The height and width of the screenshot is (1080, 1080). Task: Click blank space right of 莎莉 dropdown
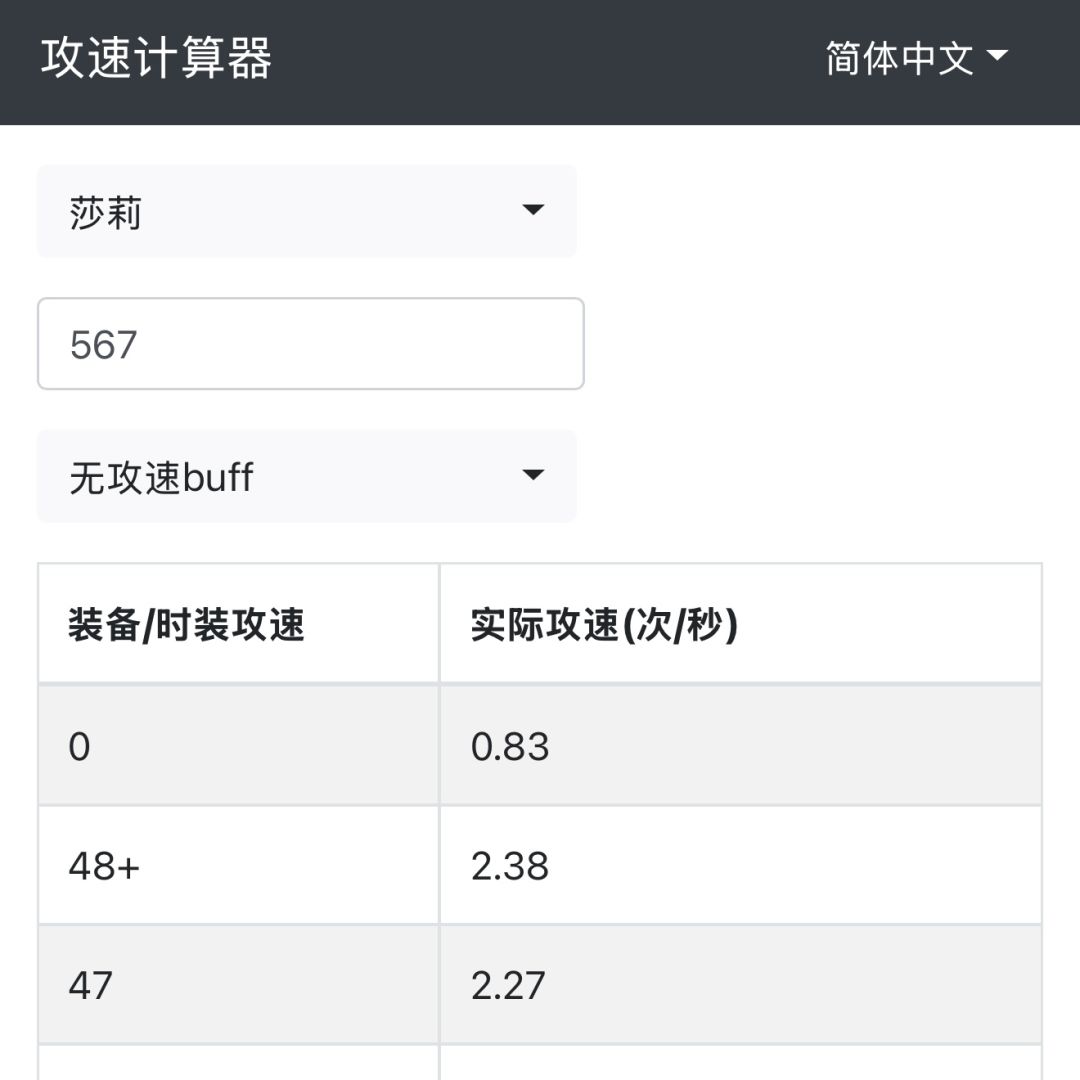810,211
